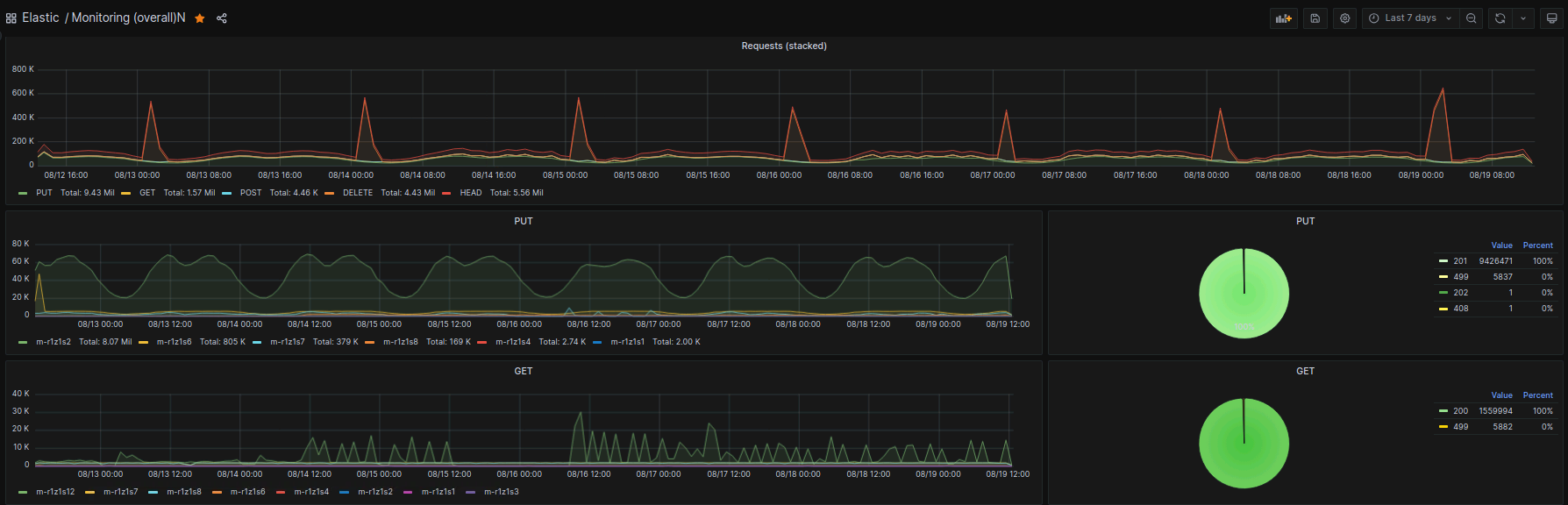1568x505 pixels.
Task: Select the 201 row in PUT pie legend
Action: click(1496, 261)
